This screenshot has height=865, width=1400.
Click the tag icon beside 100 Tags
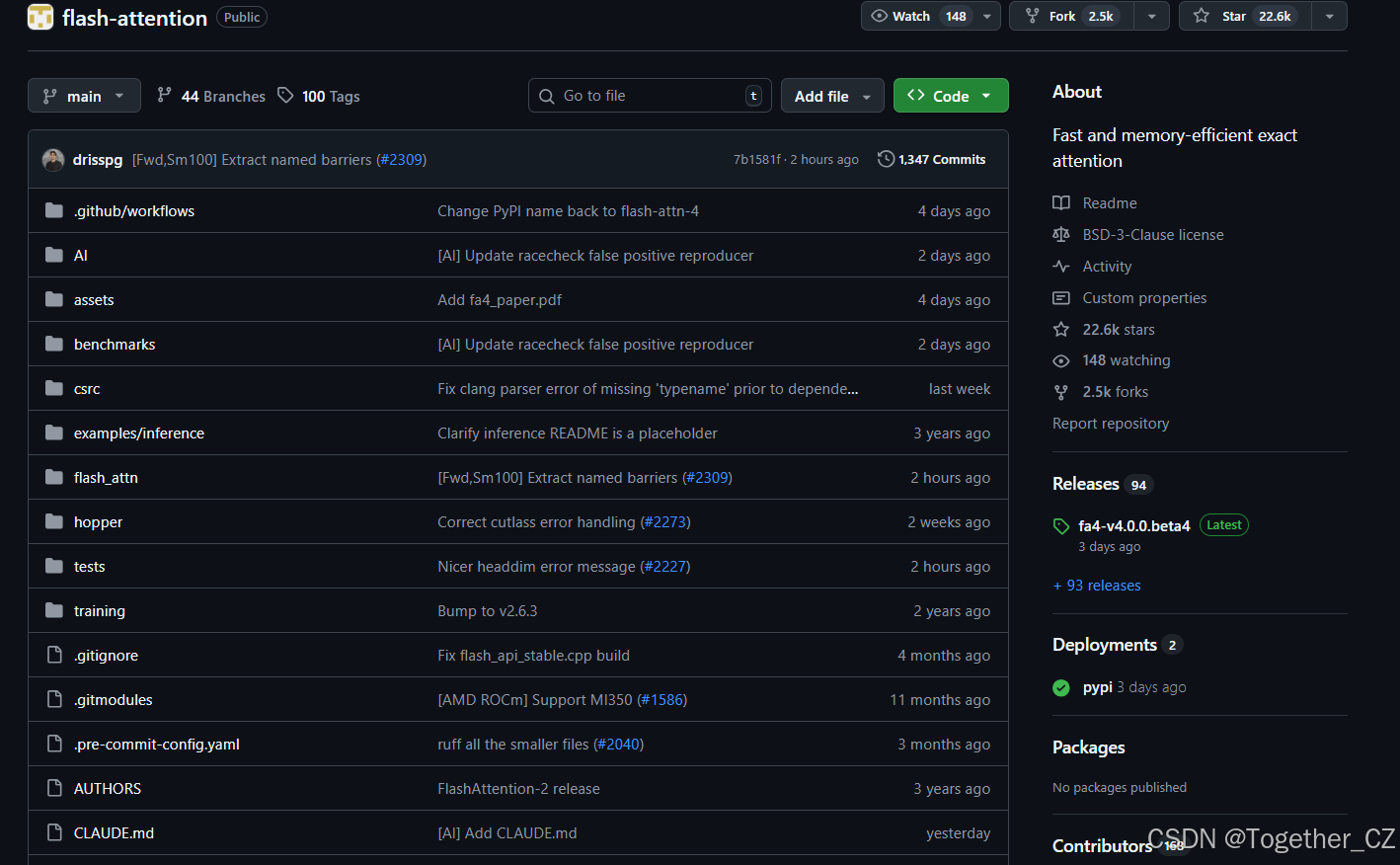(x=285, y=96)
